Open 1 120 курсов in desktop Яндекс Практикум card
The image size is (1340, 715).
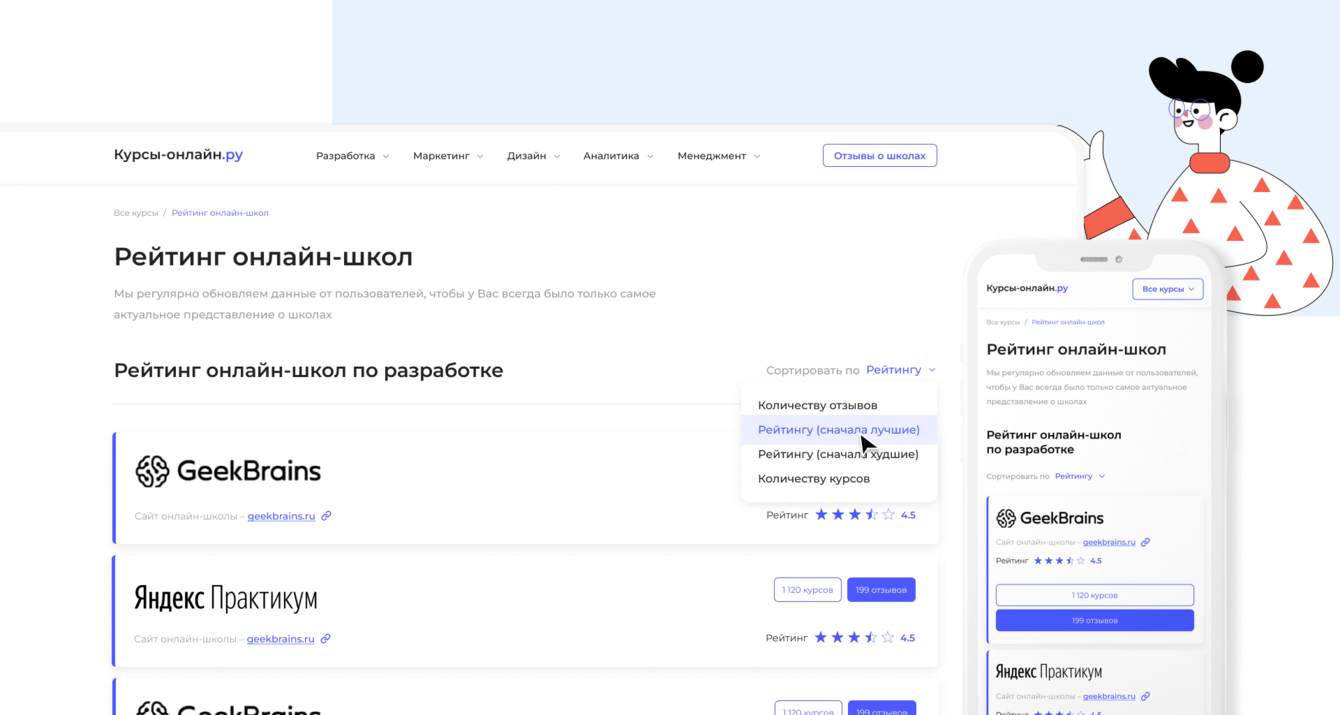(807, 590)
